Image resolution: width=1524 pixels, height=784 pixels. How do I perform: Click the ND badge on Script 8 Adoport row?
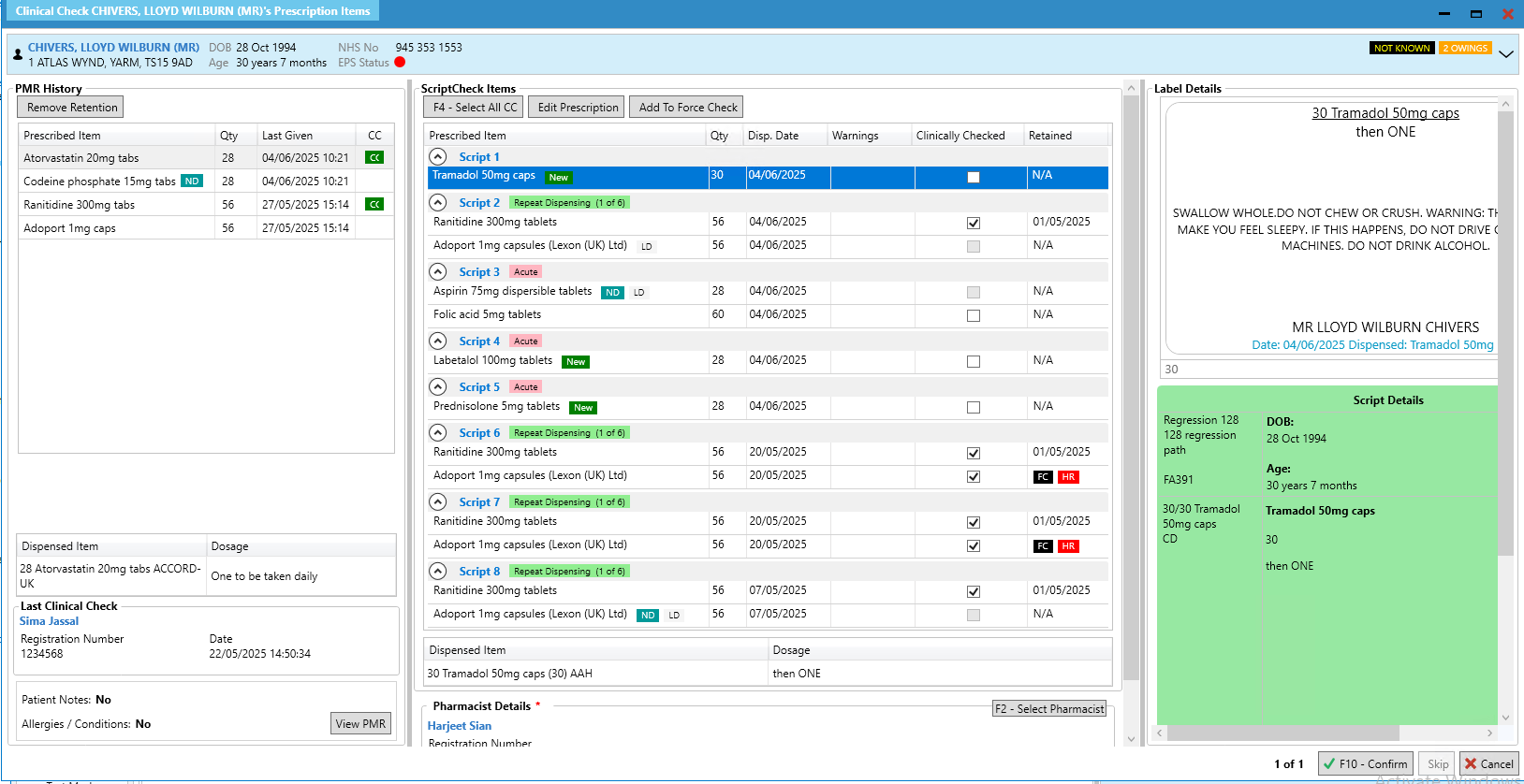[x=648, y=616]
